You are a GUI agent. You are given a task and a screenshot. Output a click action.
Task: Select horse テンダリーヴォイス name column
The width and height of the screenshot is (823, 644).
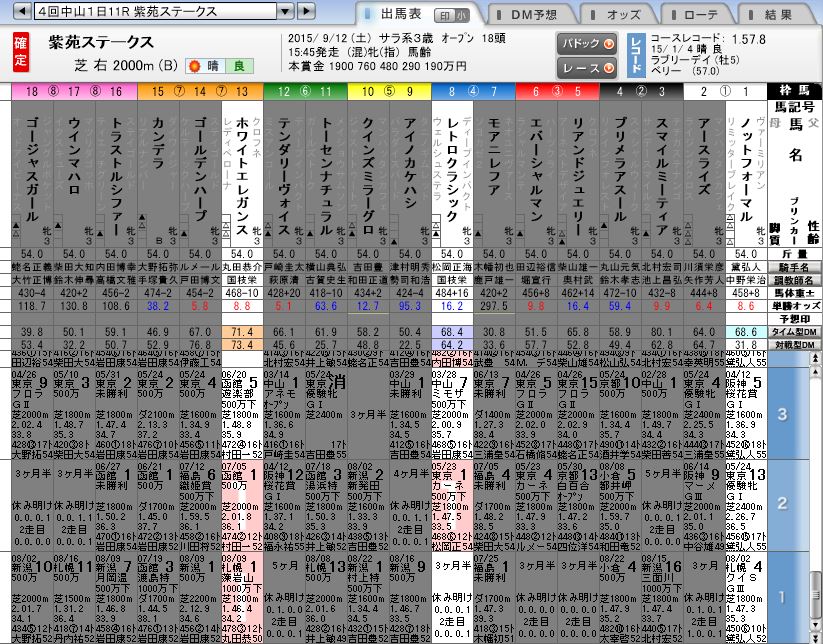pyautogui.click(x=284, y=175)
